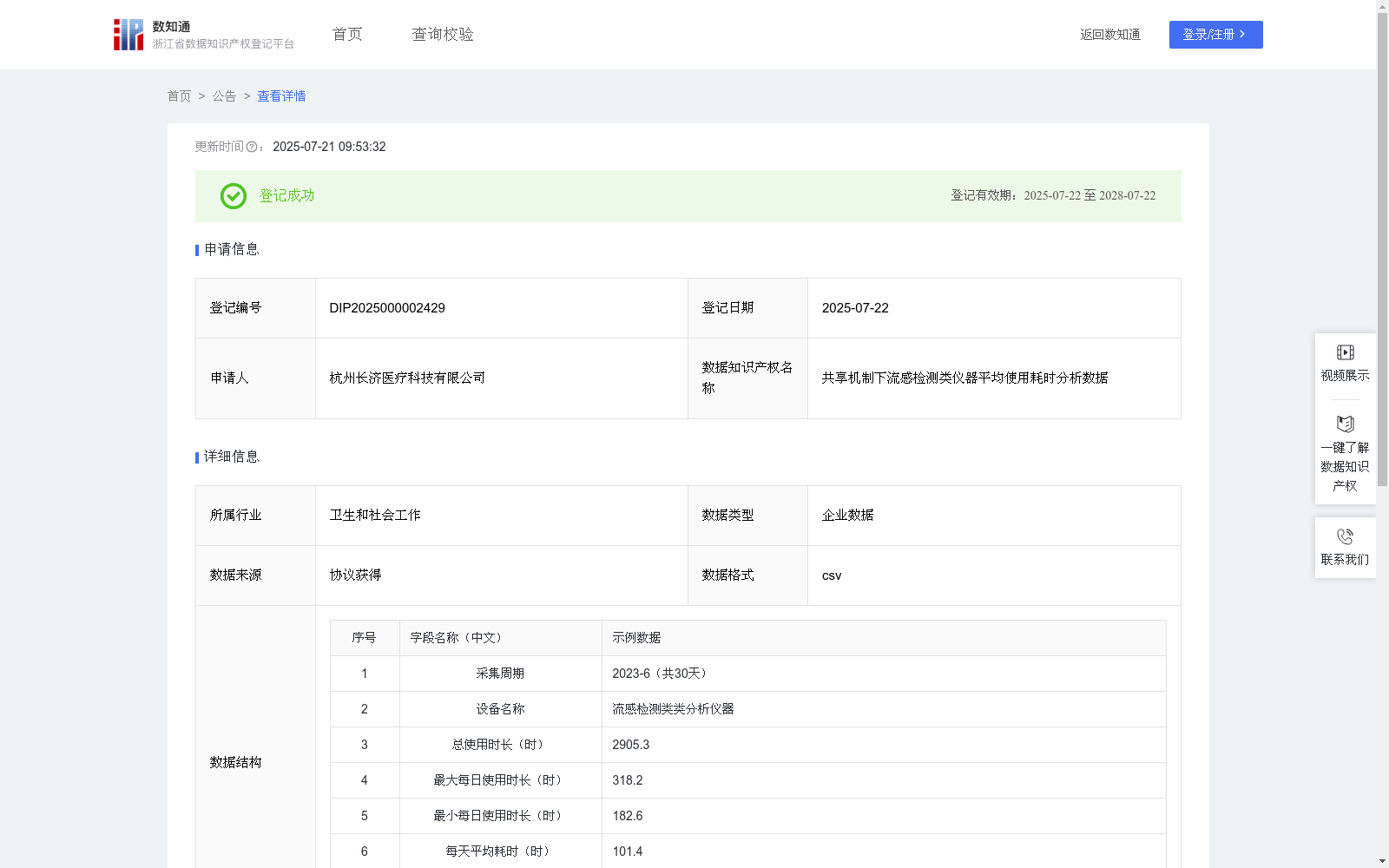Click the page vertical scrollbar

(1382, 250)
